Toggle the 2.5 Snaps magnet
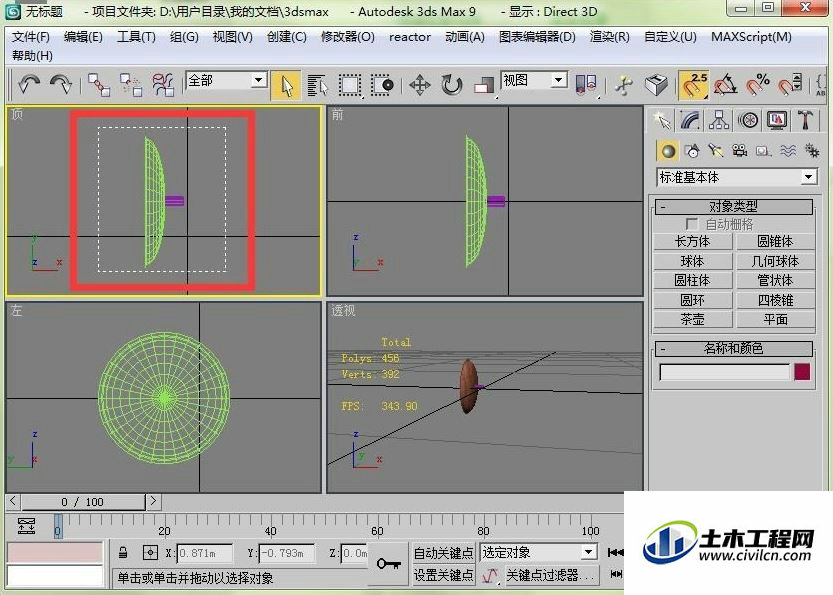Image resolution: width=833 pixels, height=595 pixels. (x=694, y=86)
